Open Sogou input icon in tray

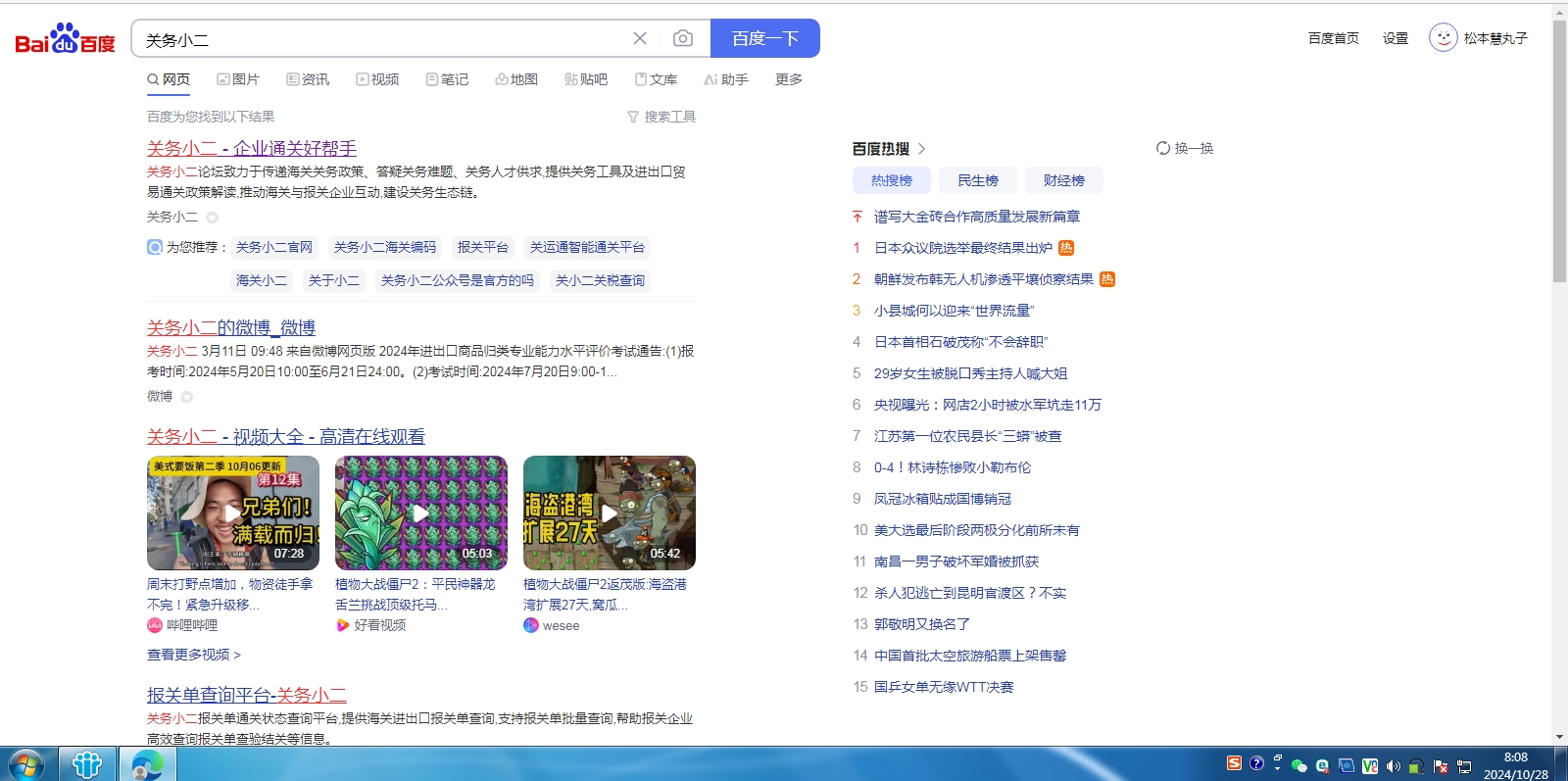click(x=1234, y=763)
